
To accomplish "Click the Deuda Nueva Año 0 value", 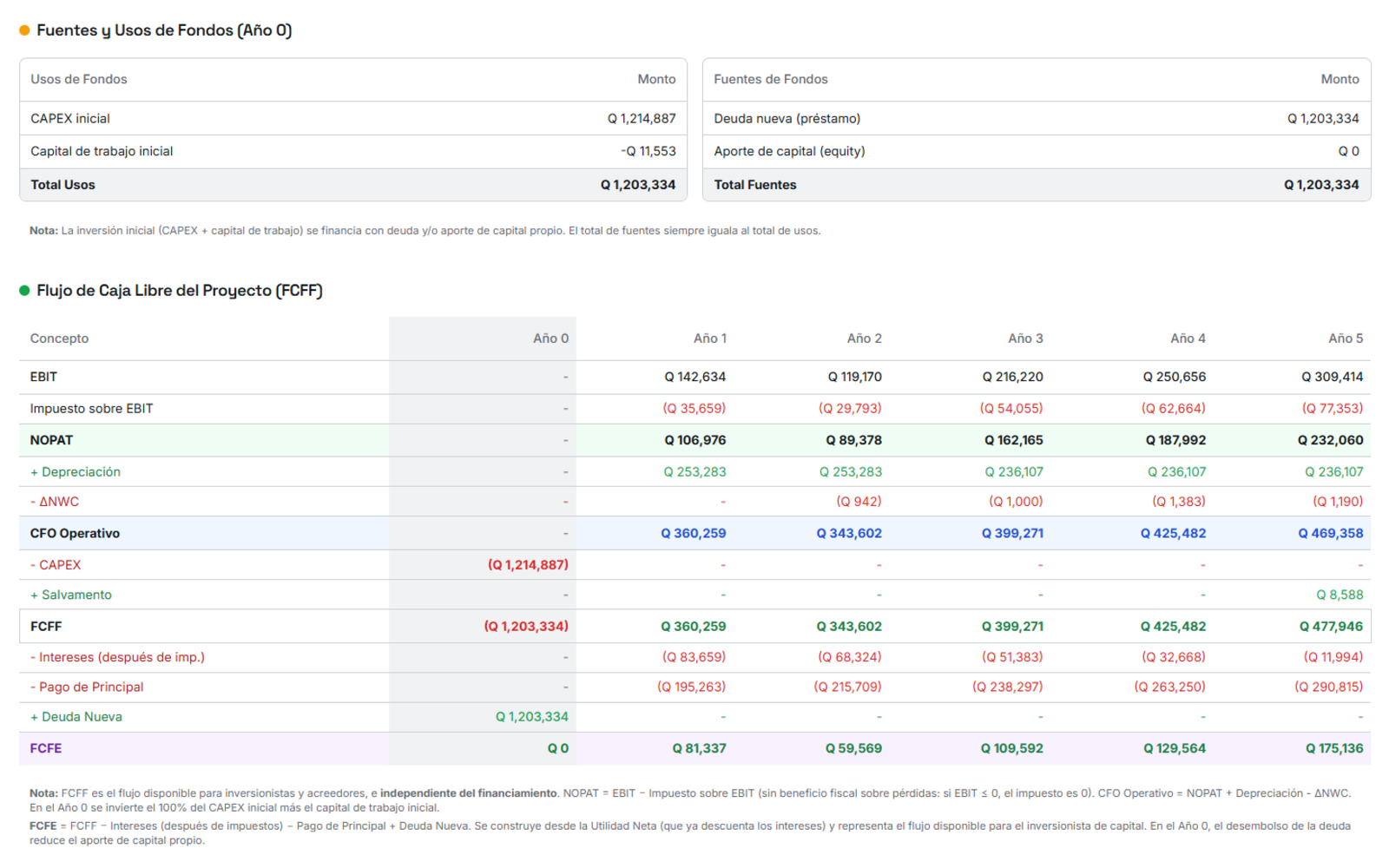I will click(532, 717).
